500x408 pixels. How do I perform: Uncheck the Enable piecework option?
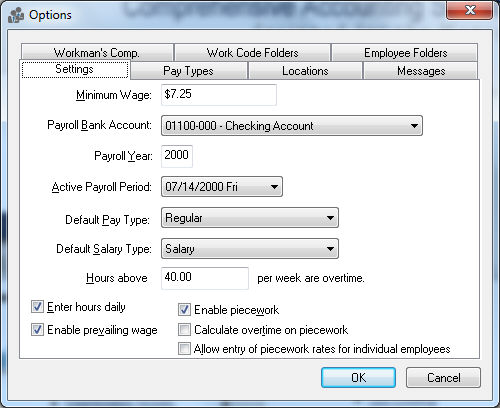(184, 309)
